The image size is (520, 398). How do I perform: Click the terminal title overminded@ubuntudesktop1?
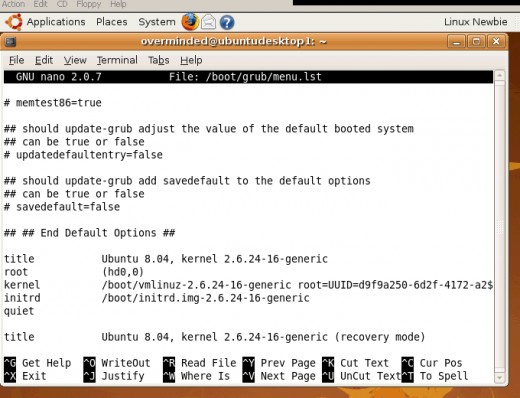[x=234, y=42]
